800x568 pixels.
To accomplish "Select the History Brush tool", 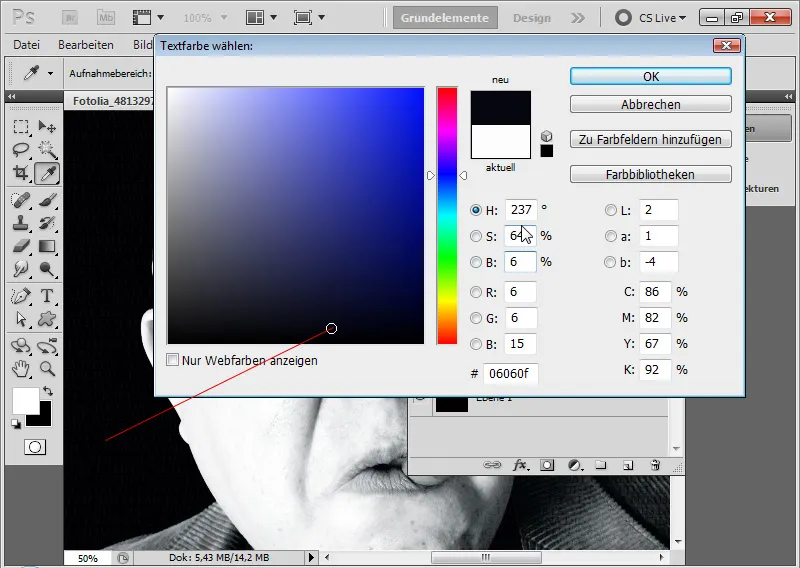I will [47, 223].
